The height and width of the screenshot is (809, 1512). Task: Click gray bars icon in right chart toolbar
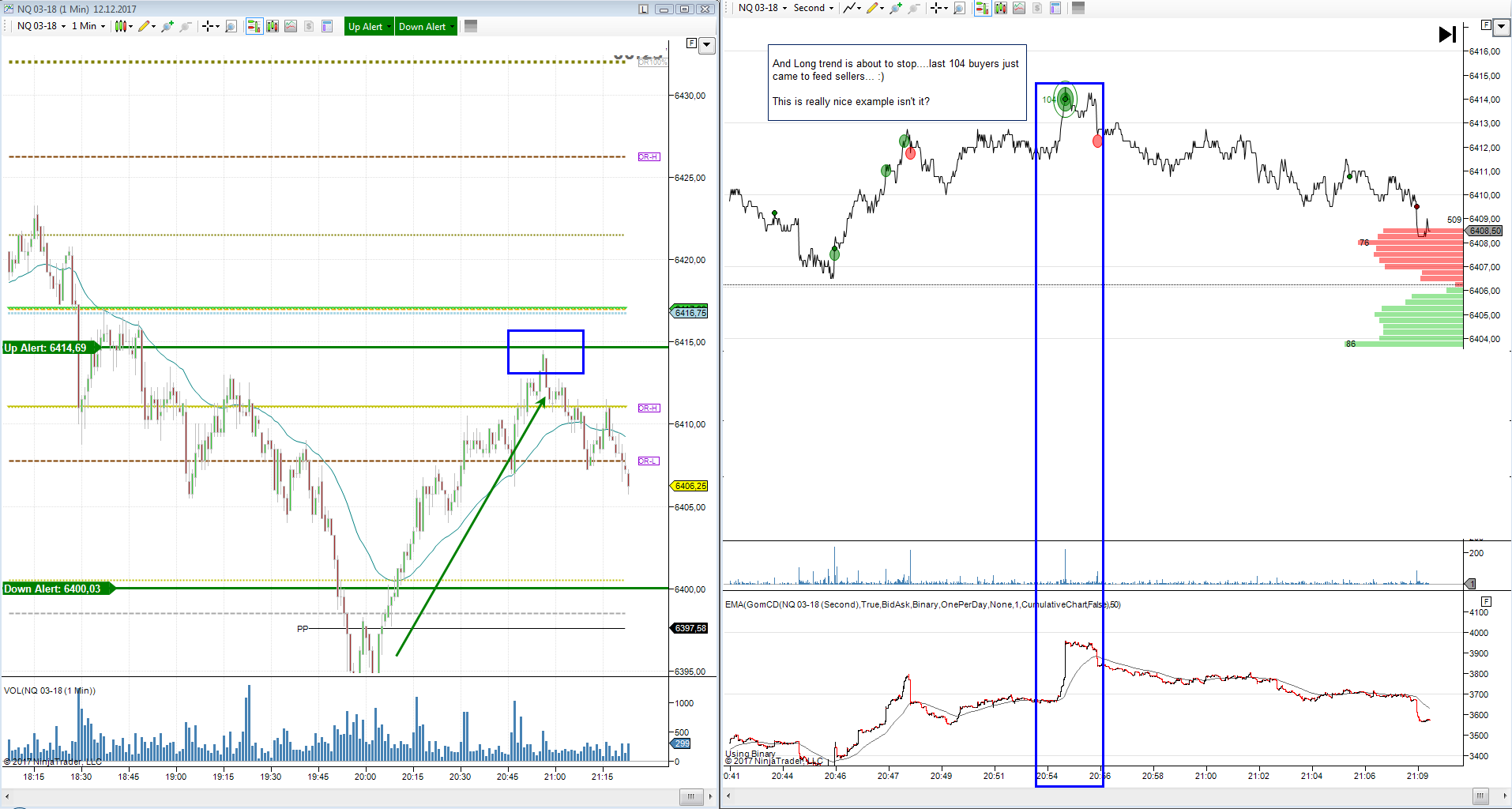(x=1078, y=8)
